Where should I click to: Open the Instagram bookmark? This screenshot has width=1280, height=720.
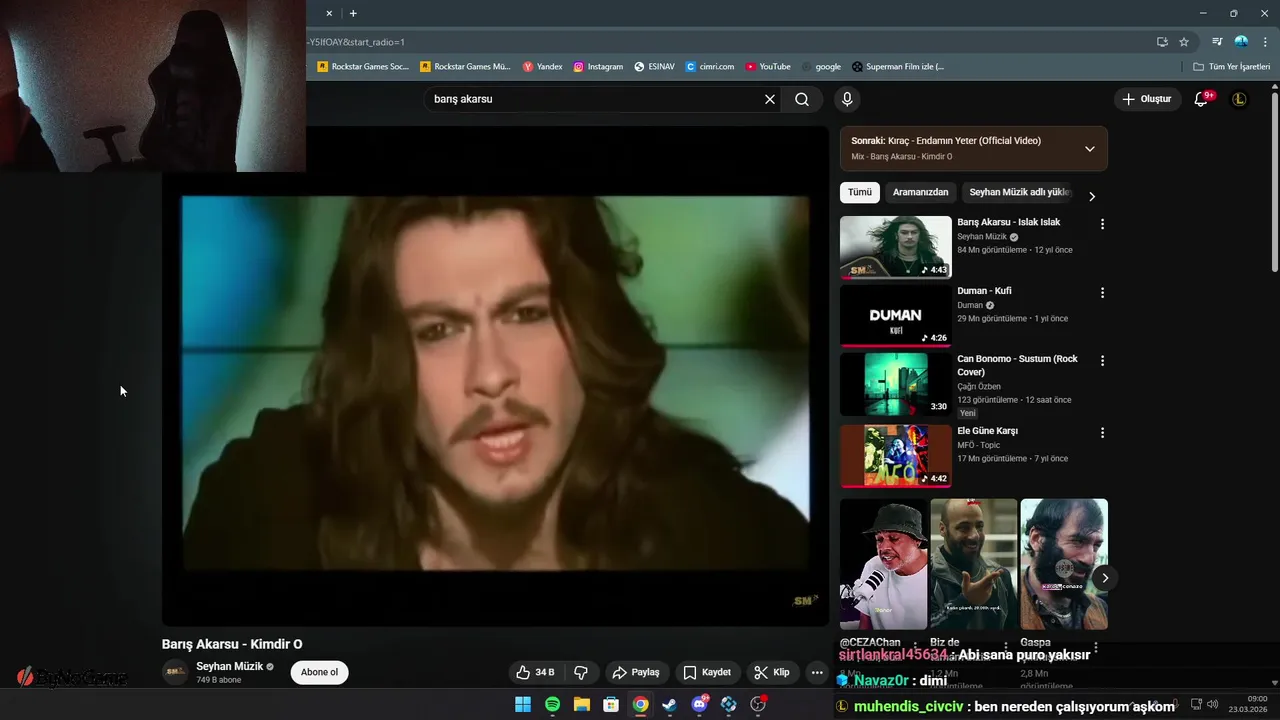coord(598,67)
